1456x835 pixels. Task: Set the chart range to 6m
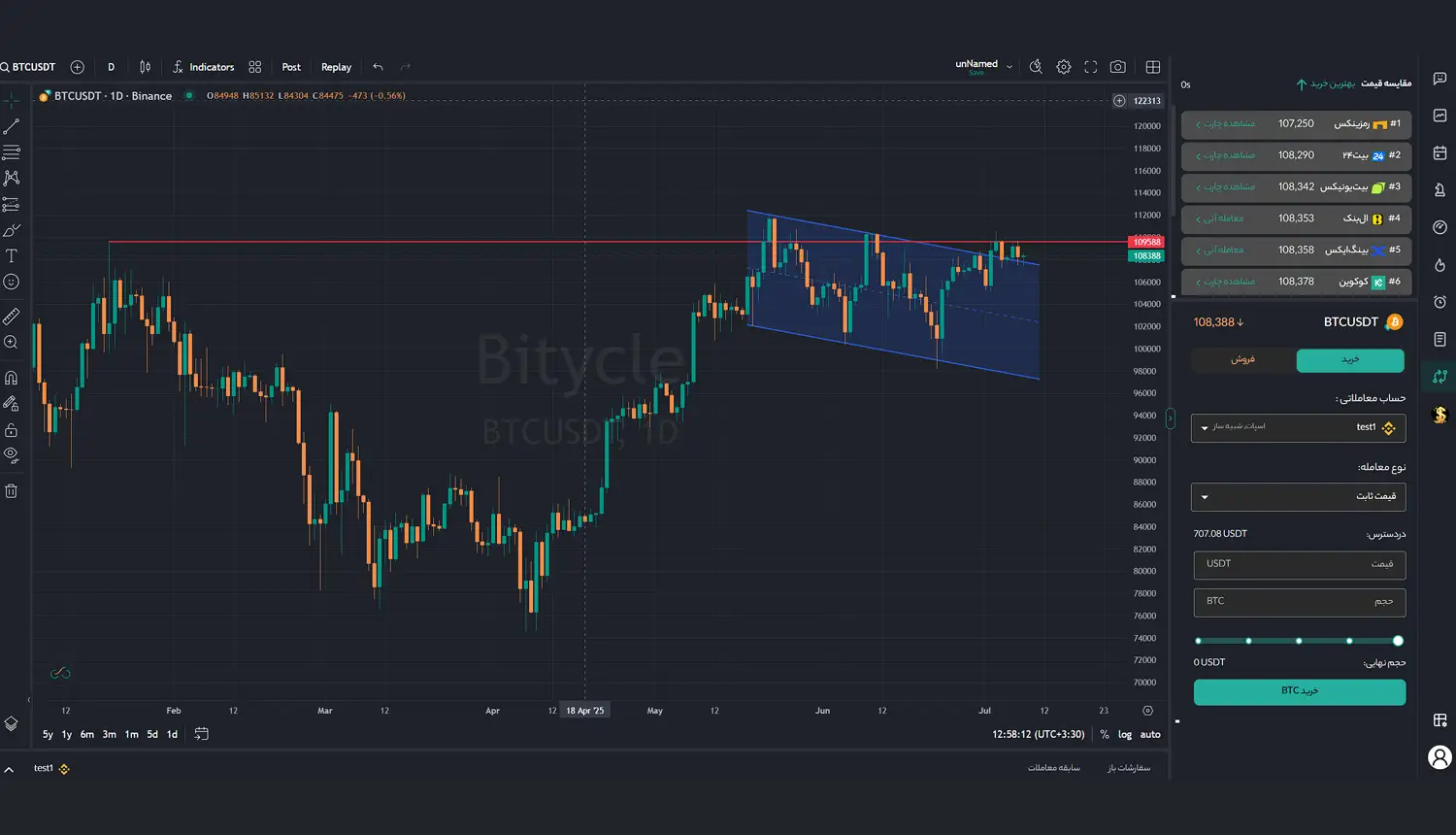coord(87,734)
